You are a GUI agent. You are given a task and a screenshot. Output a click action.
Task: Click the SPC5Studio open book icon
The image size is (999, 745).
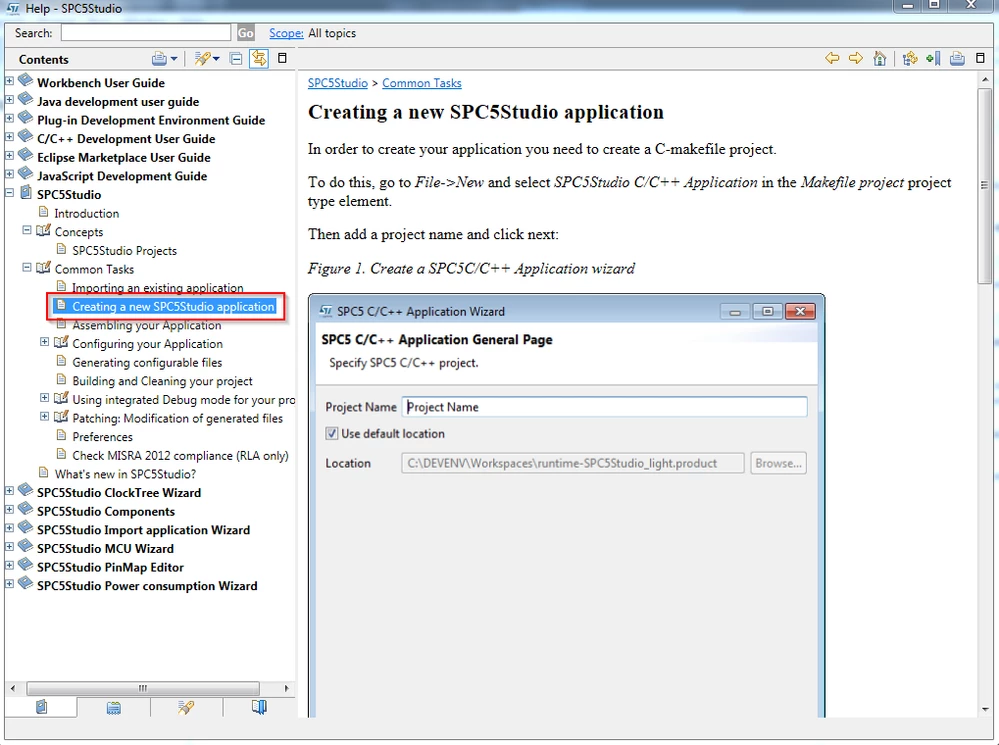[25, 192]
